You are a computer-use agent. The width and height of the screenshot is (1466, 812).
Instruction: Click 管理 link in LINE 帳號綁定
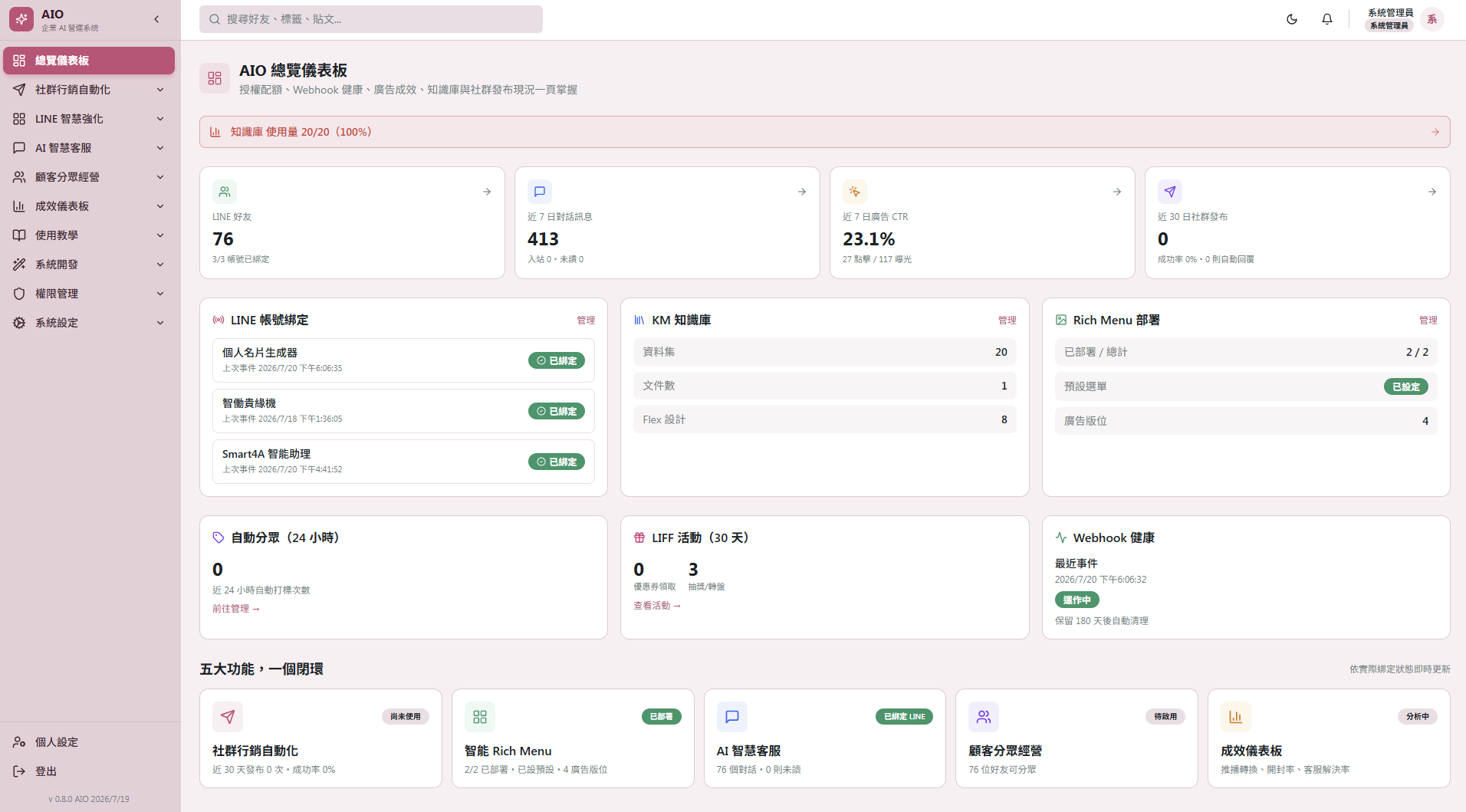(586, 321)
